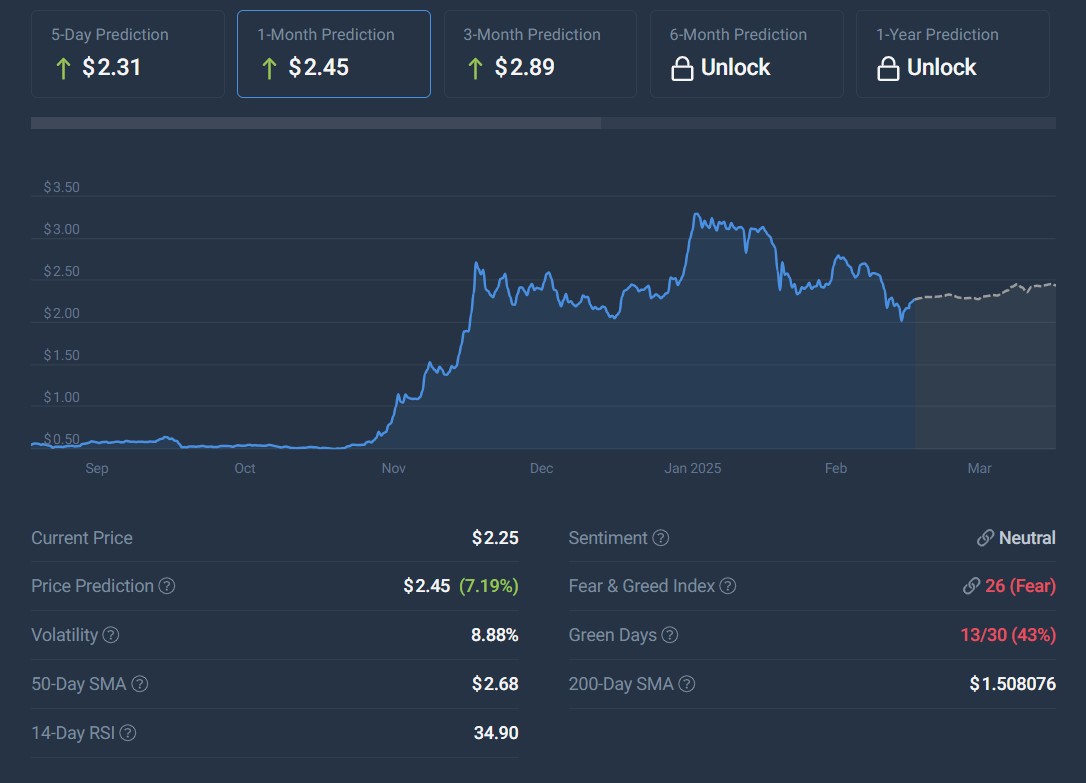Switch to the 3-Month Prediction tab
Image resolution: width=1086 pixels, height=783 pixels.
[540, 54]
